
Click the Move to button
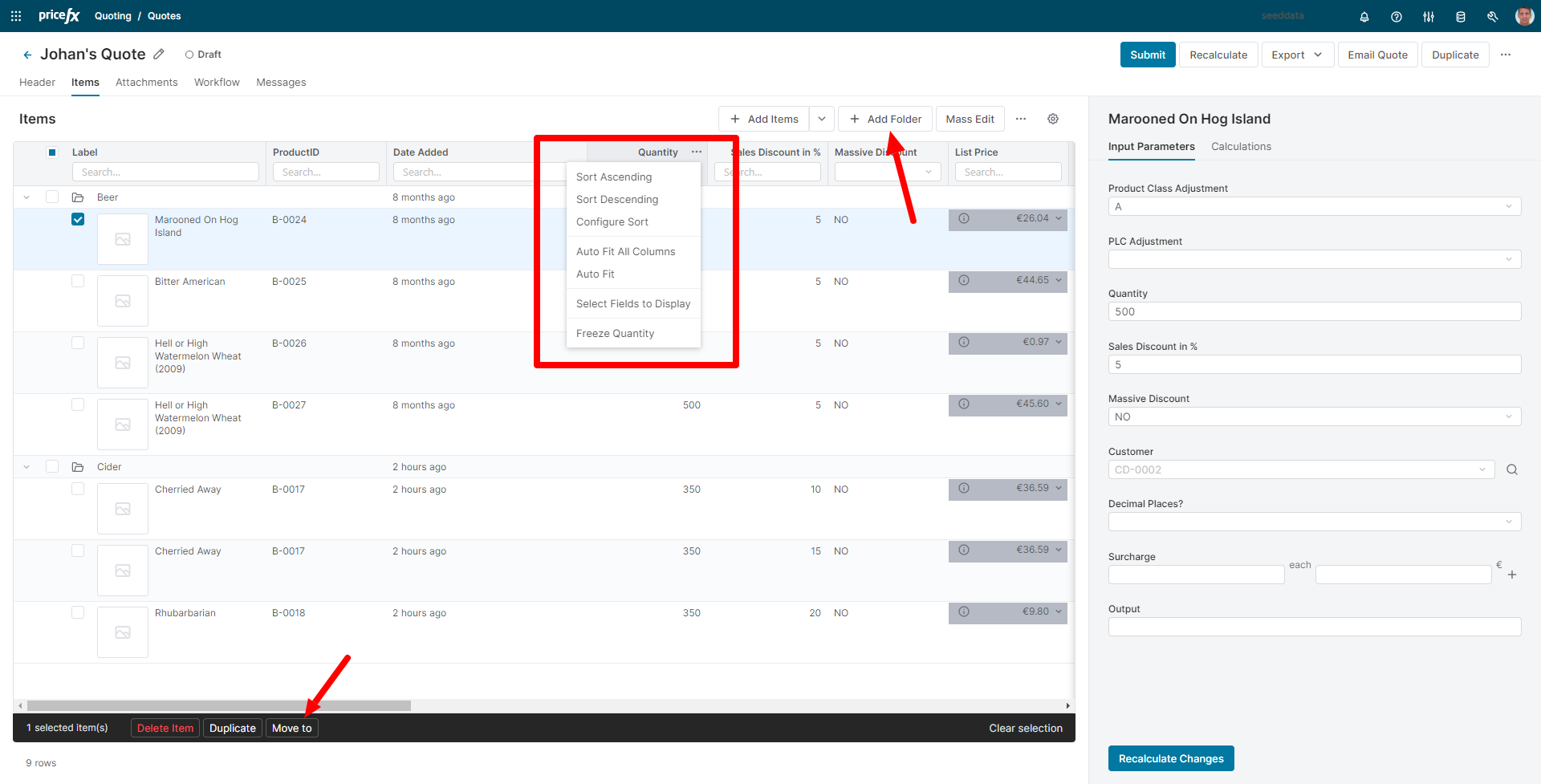tap(291, 728)
